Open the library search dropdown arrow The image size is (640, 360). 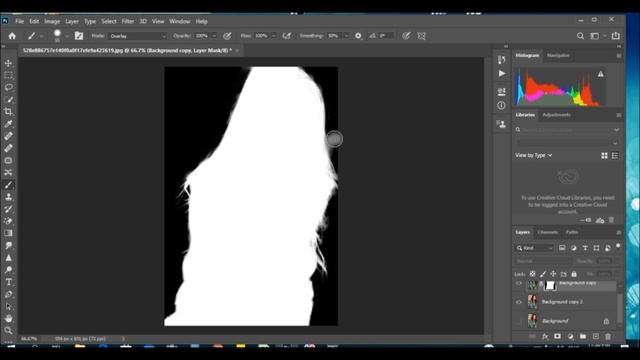(x=616, y=129)
